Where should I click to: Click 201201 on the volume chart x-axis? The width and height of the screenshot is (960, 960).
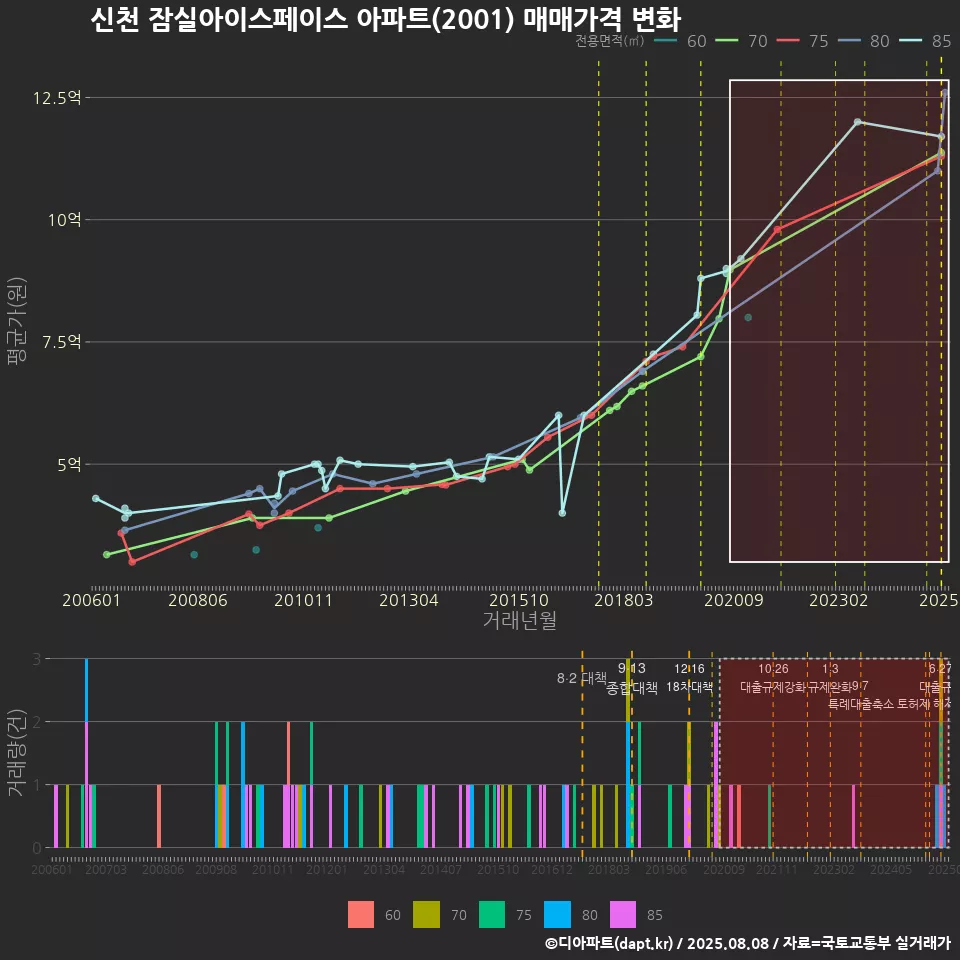(326, 869)
